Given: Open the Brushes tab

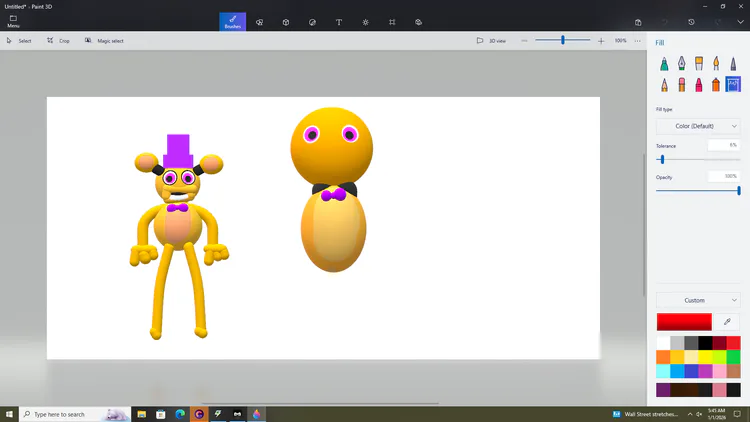Looking at the screenshot, I should (232, 22).
